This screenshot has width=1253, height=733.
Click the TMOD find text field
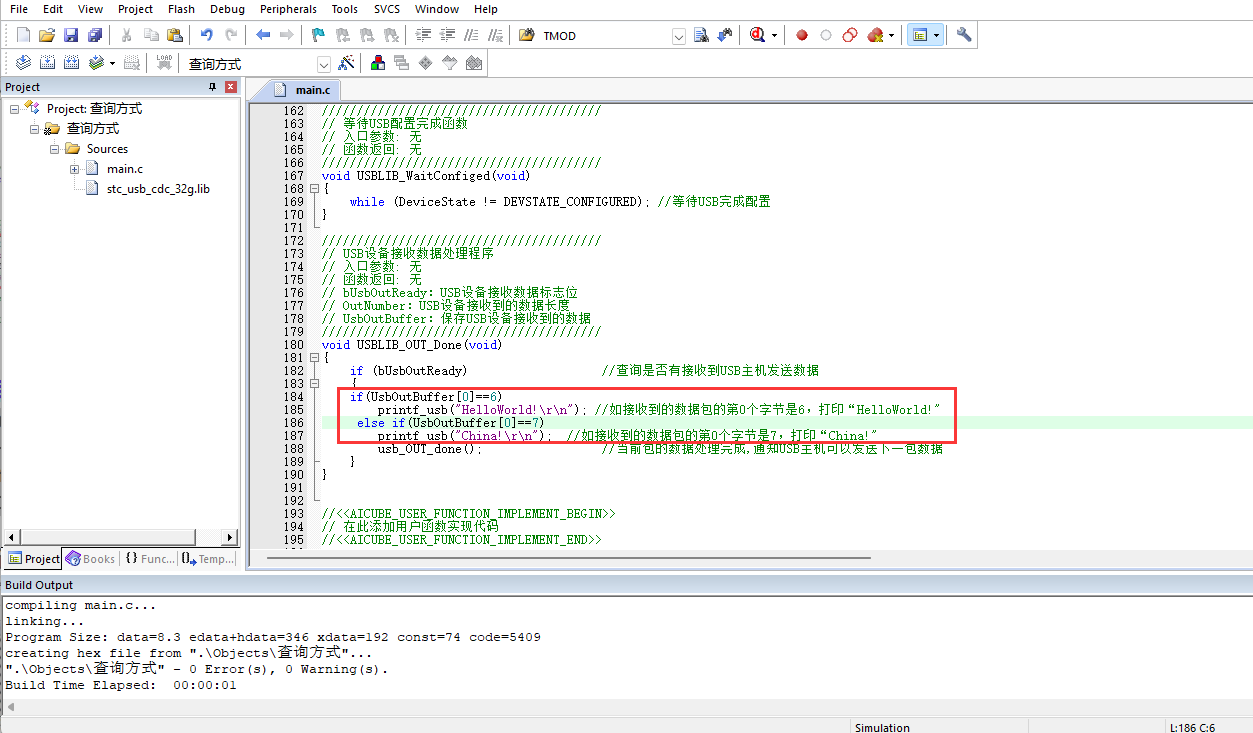[604, 36]
